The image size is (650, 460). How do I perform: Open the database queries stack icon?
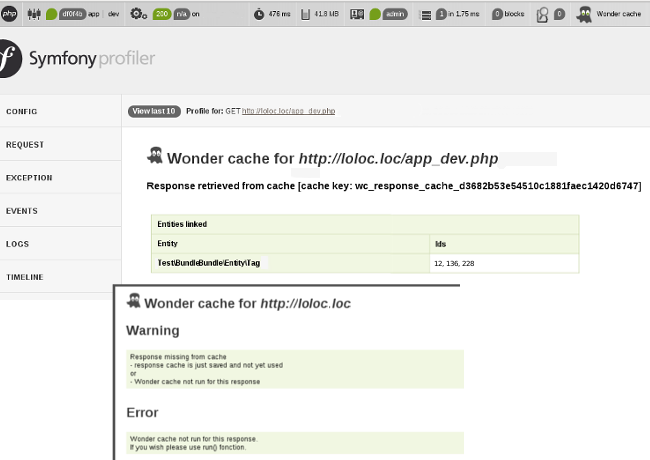coord(425,15)
